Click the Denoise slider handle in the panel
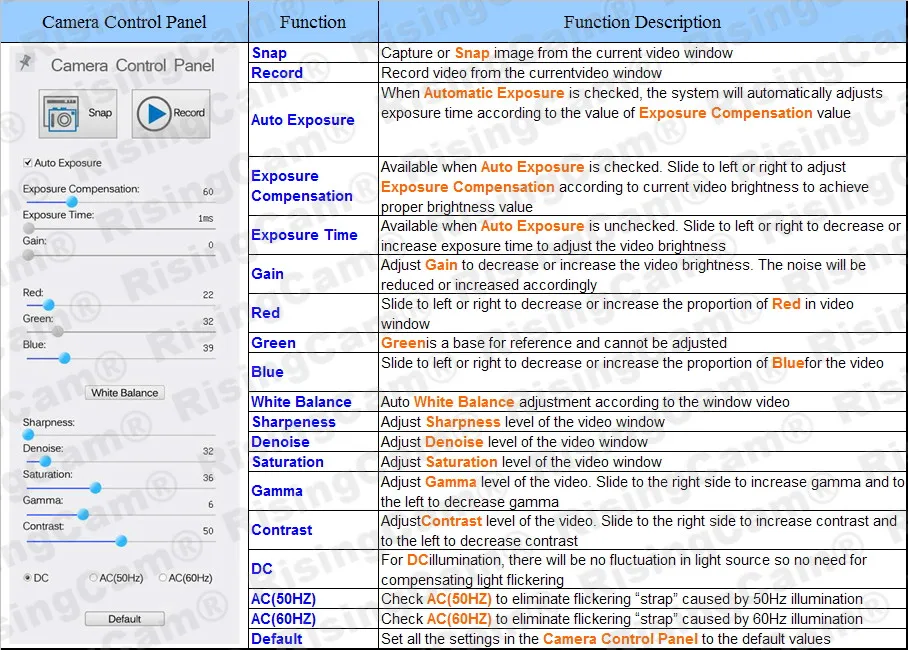Image resolution: width=908 pixels, height=650 pixels. coord(45,461)
